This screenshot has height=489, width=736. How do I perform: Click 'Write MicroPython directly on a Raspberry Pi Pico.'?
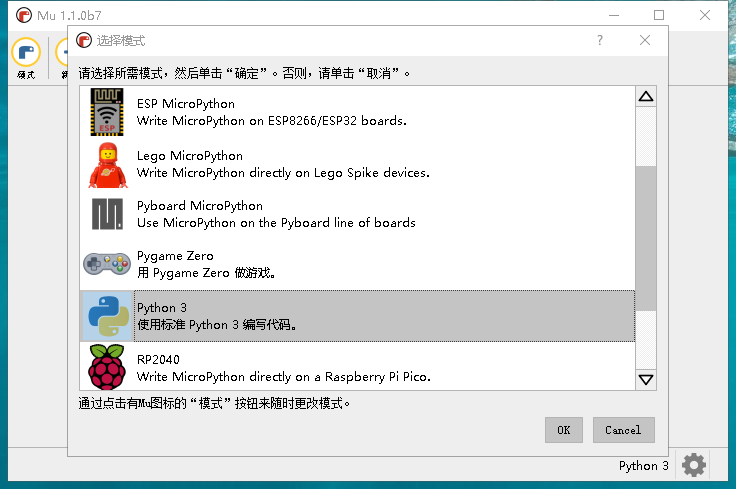284,377
